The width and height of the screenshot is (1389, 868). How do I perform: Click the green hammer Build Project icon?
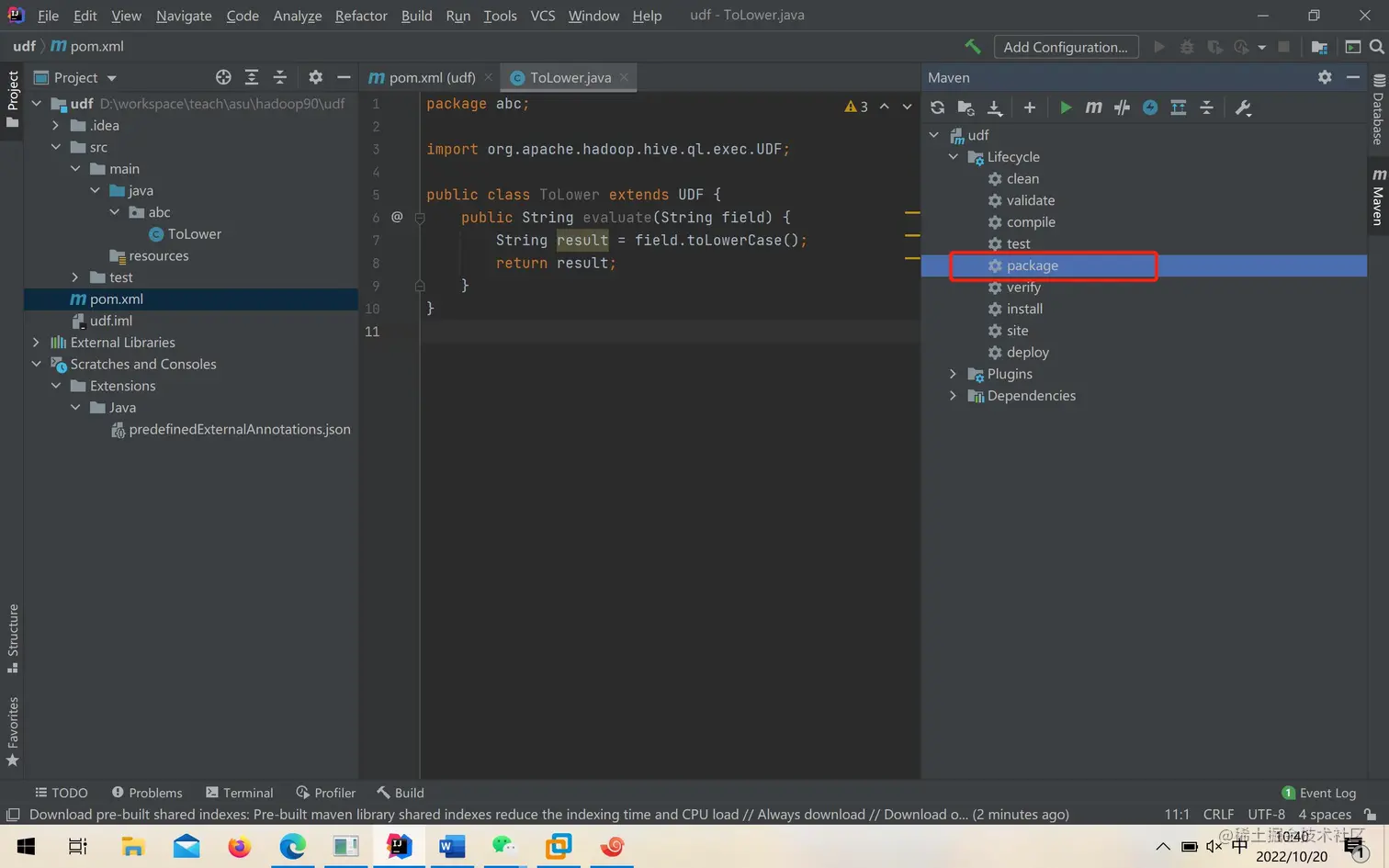972,46
